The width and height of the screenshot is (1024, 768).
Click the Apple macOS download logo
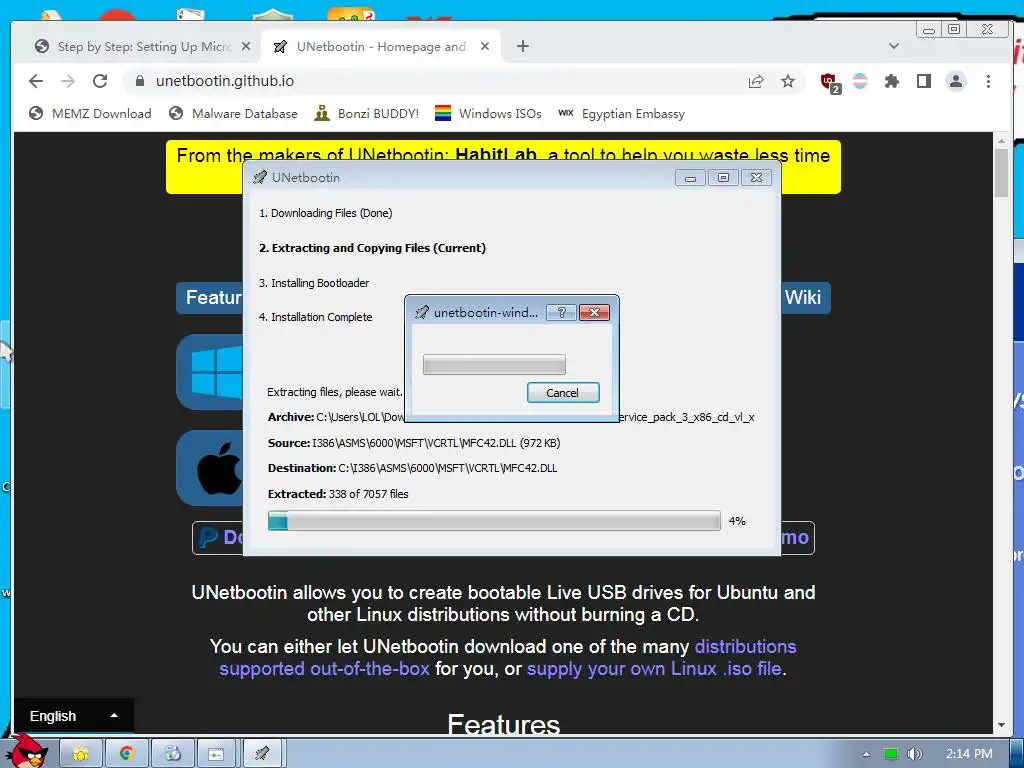pos(210,468)
